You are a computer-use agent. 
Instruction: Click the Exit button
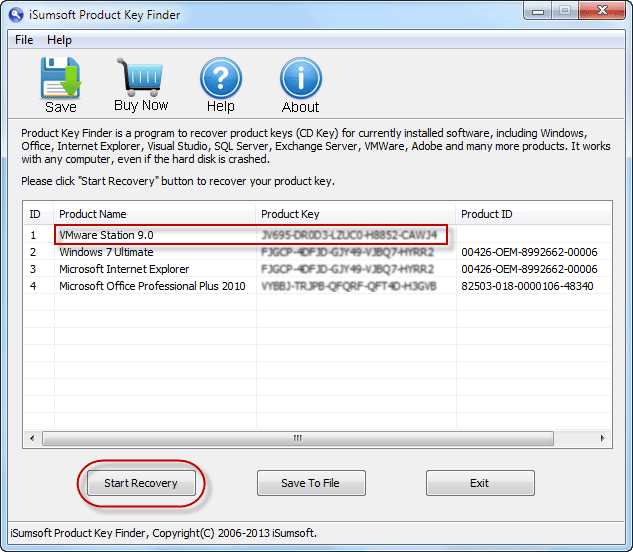coord(480,483)
